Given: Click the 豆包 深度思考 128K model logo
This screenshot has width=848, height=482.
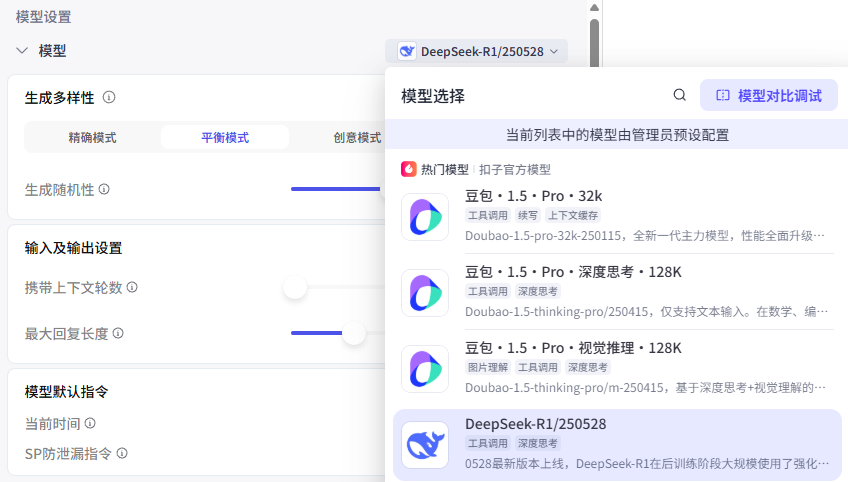Looking at the screenshot, I should coord(425,293).
